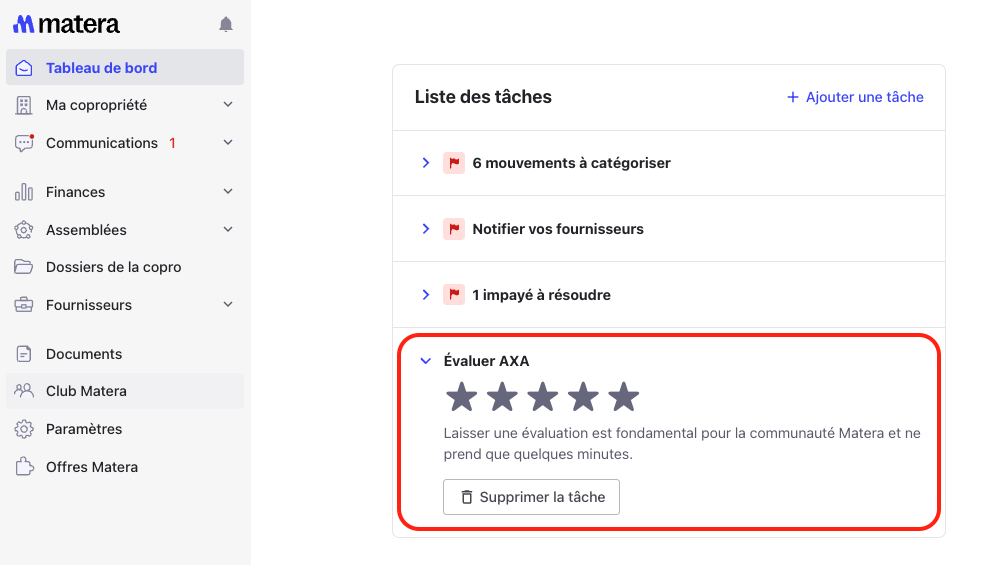Image resolution: width=986 pixels, height=565 pixels.
Task: Rate AXA with the third star
Action: click(542, 397)
